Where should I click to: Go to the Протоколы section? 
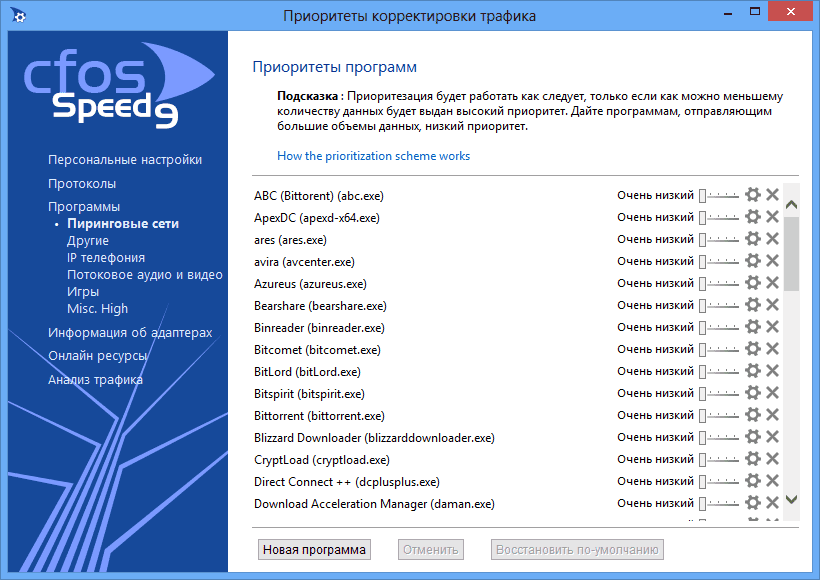(x=82, y=184)
